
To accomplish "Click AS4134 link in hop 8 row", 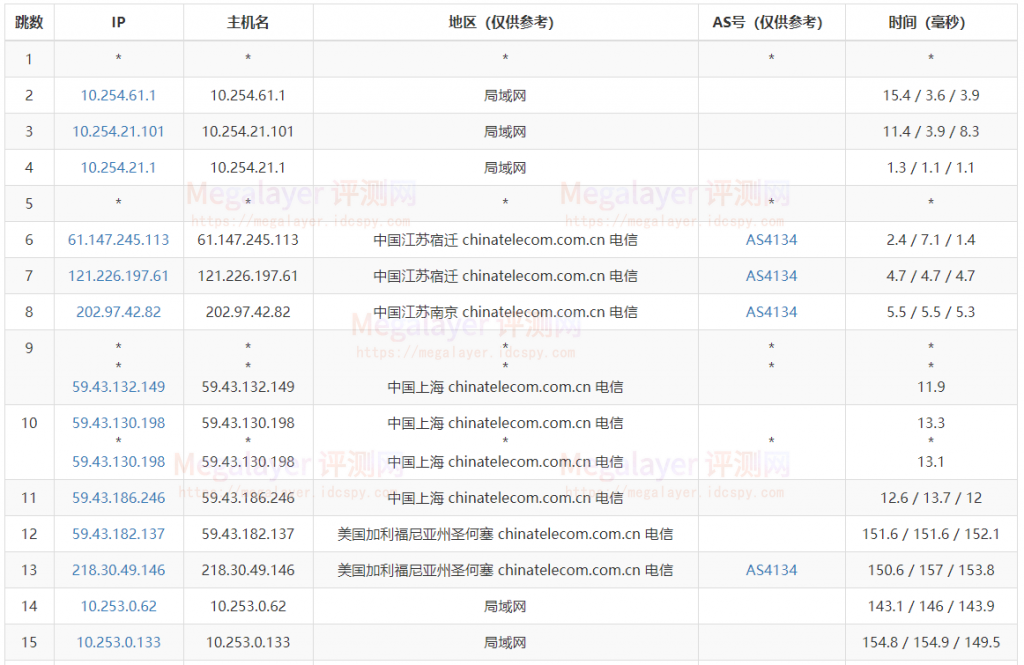I will pos(771,312).
